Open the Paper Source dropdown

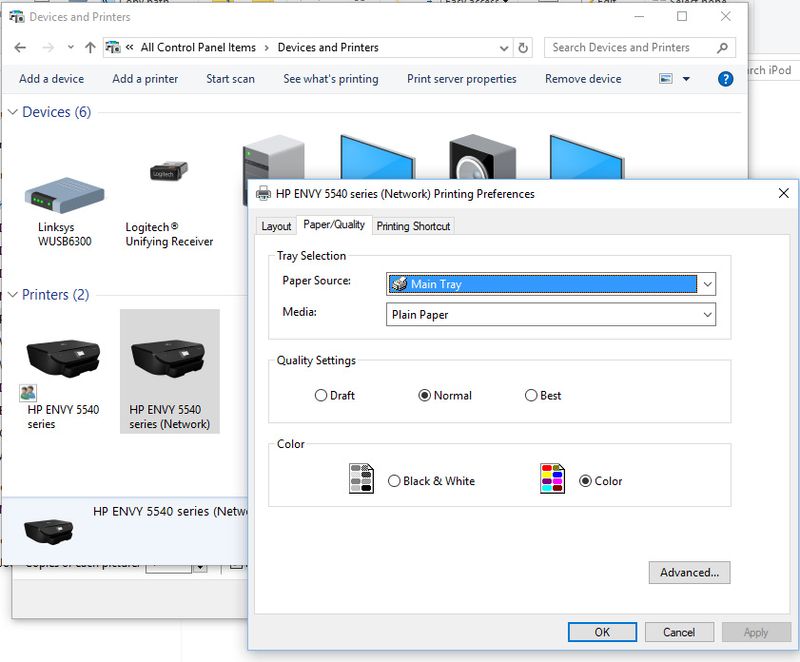pos(551,284)
